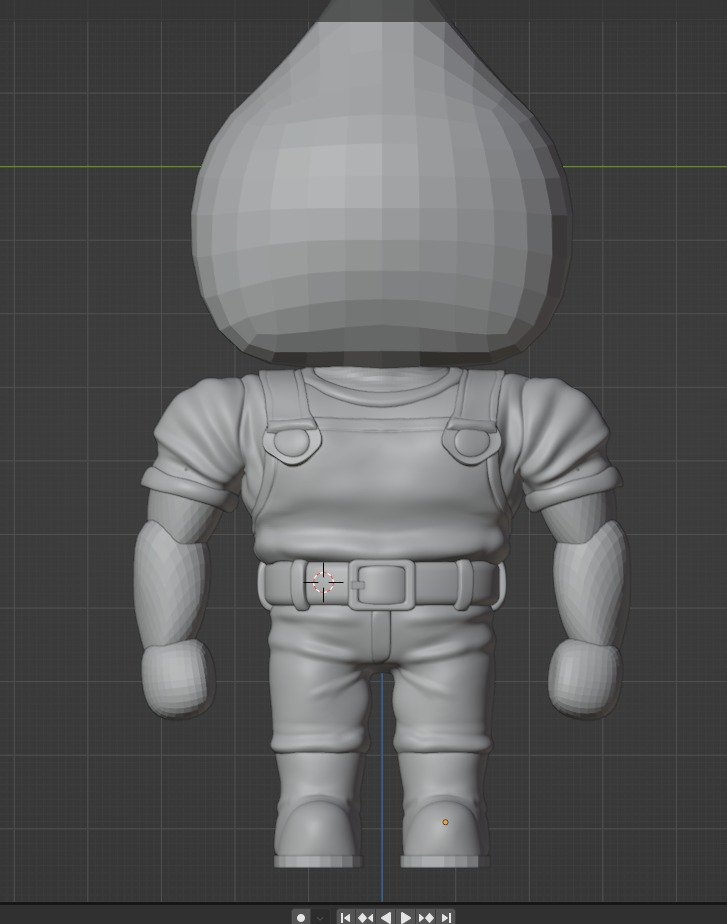Viewport: 727px width, 924px height.
Task: Jump to the timeline start frame
Action: [x=346, y=917]
